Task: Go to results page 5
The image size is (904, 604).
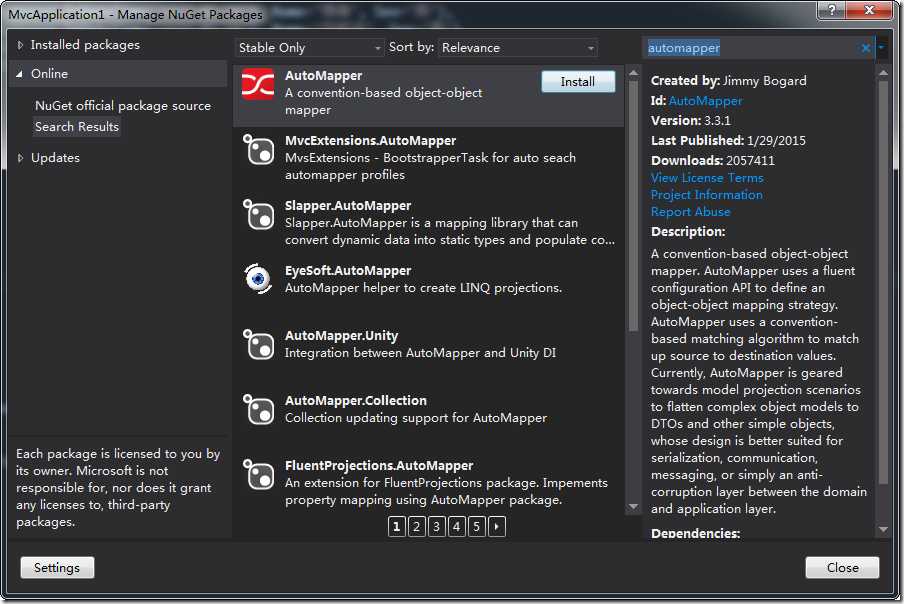Action: (476, 526)
